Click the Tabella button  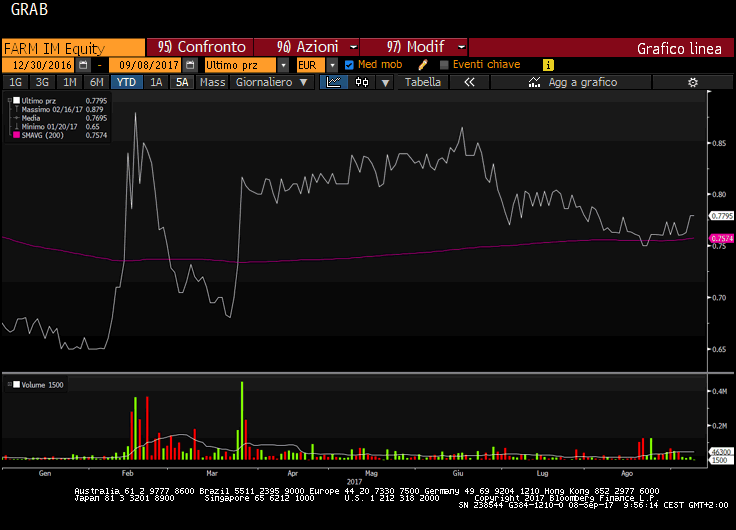pyautogui.click(x=422, y=82)
